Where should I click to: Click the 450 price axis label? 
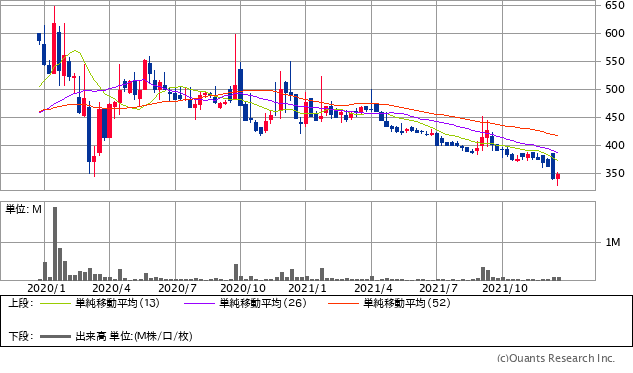[x=614, y=117]
